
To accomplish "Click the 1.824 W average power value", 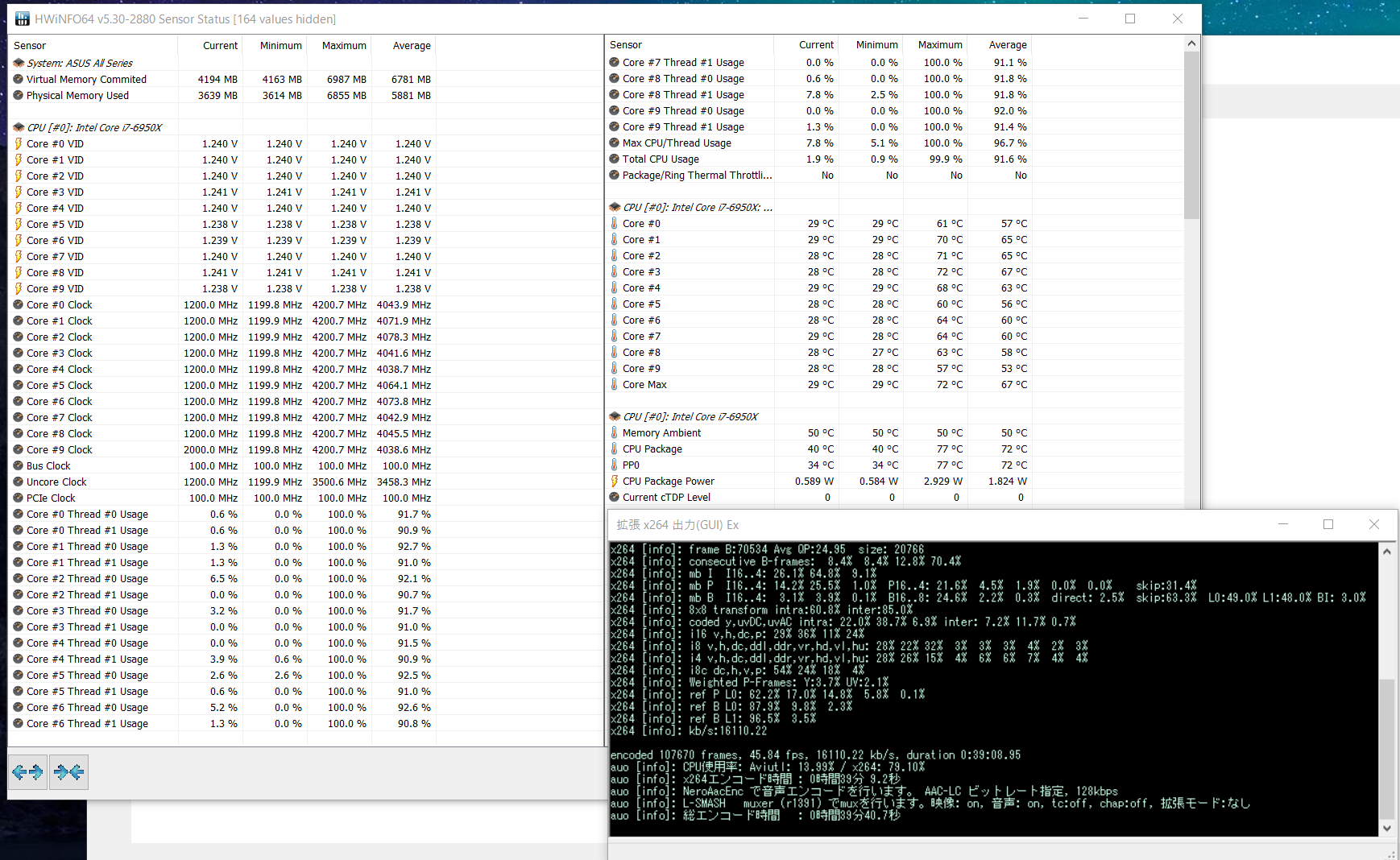I will tap(1007, 481).
